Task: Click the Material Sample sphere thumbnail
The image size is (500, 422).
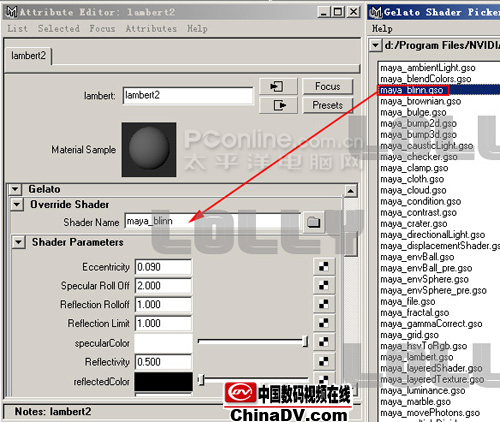Action: coord(149,149)
